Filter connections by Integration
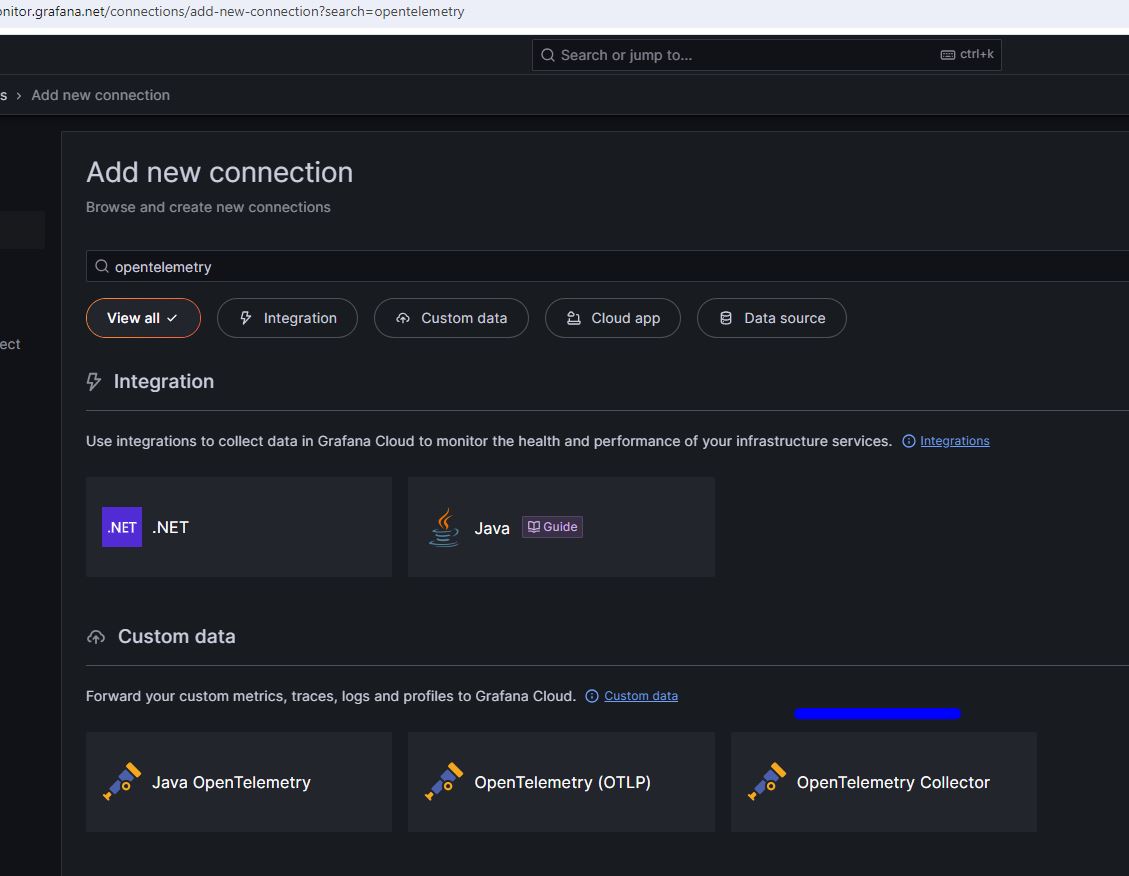 click(287, 318)
